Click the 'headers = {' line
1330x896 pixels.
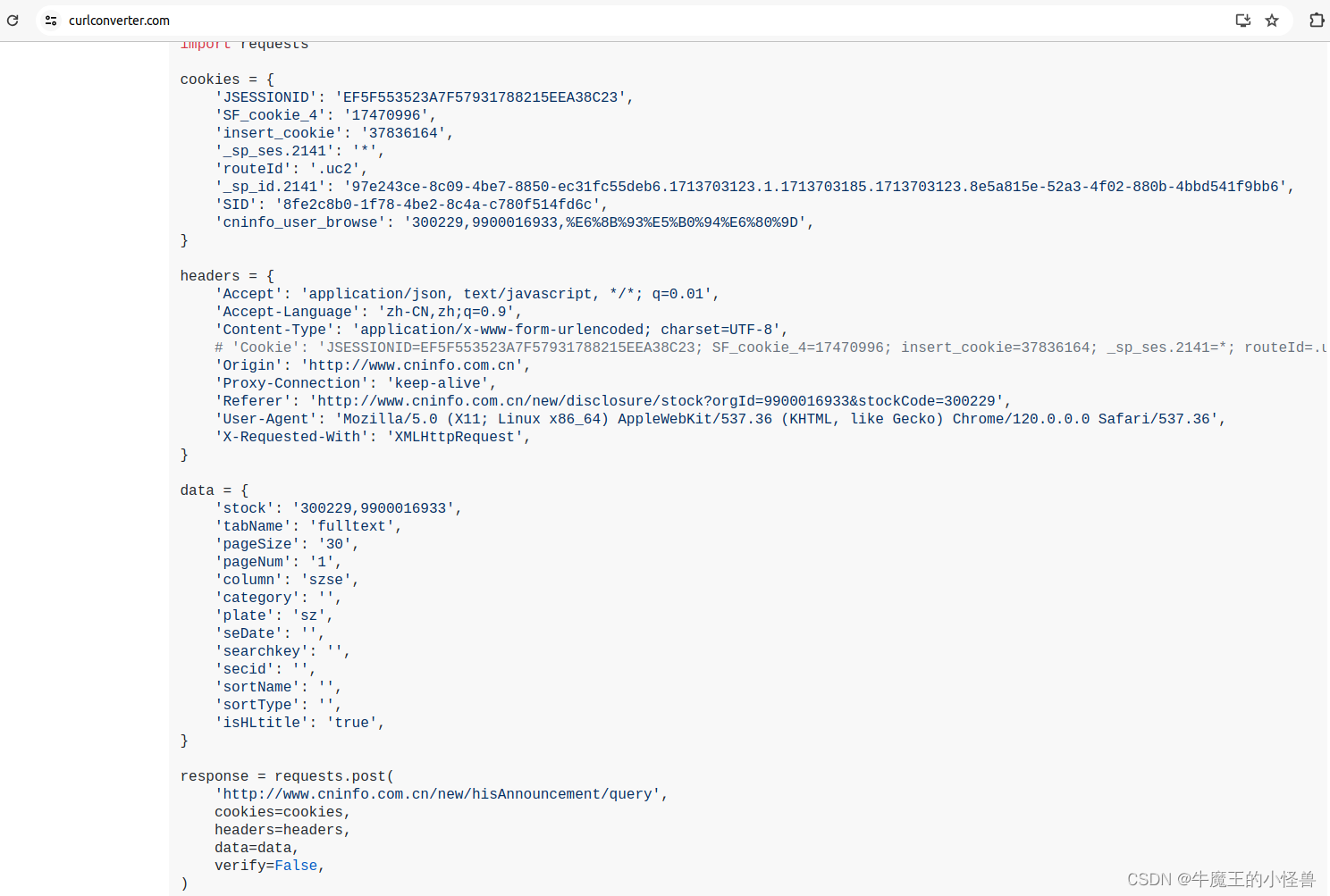click(x=227, y=276)
